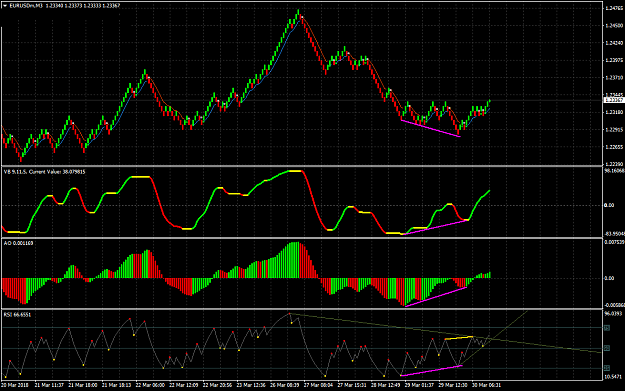The image size is (625, 391).
Task: Click the middle RSI level marker box
Action: tap(607, 348)
